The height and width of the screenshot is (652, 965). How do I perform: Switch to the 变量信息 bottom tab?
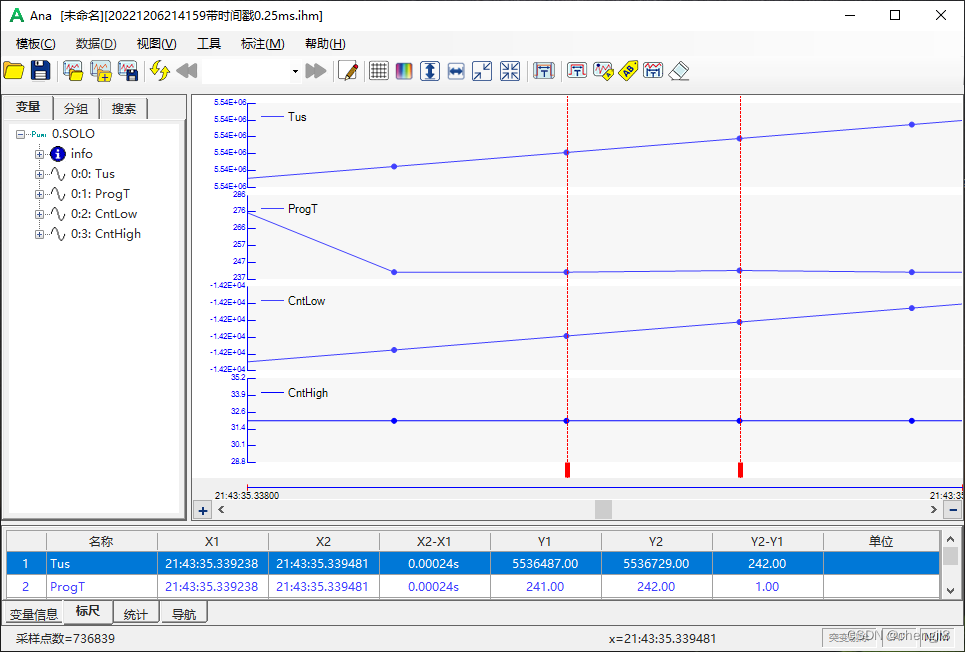point(34,614)
